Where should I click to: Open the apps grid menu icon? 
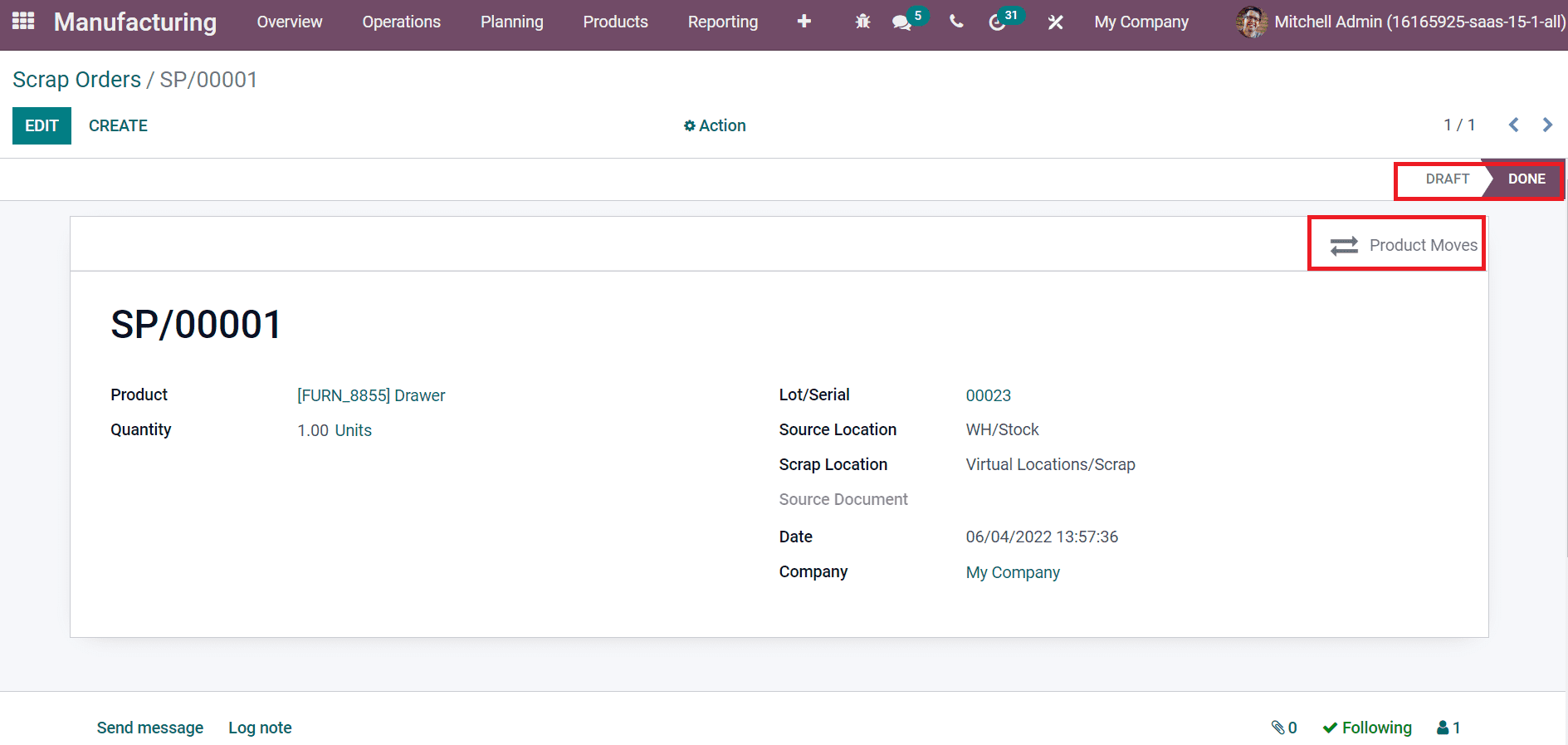23,21
